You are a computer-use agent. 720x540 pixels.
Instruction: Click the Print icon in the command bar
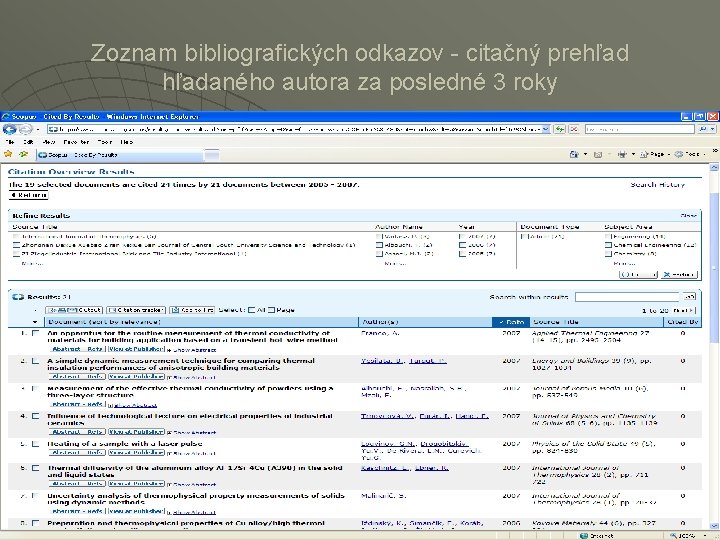pyautogui.click(x=622, y=154)
